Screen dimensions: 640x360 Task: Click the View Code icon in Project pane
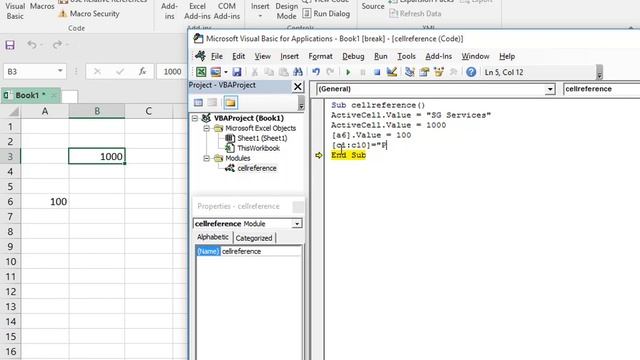(198, 103)
